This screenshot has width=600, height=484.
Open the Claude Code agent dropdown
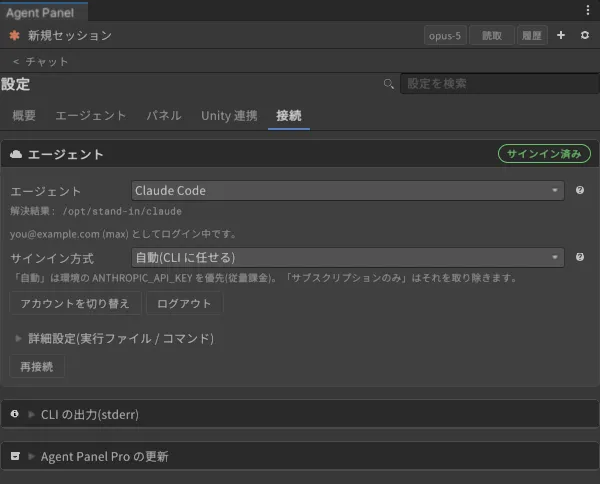point(347,191)
